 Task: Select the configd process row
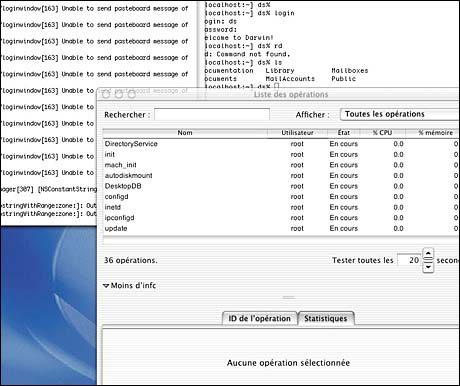(x=281, y=197)
